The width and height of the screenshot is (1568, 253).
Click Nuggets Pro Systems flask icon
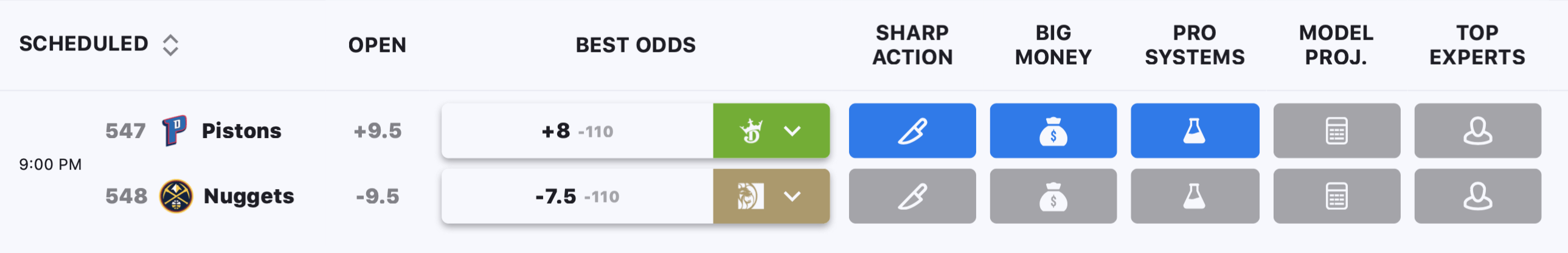click(1195, 196)
